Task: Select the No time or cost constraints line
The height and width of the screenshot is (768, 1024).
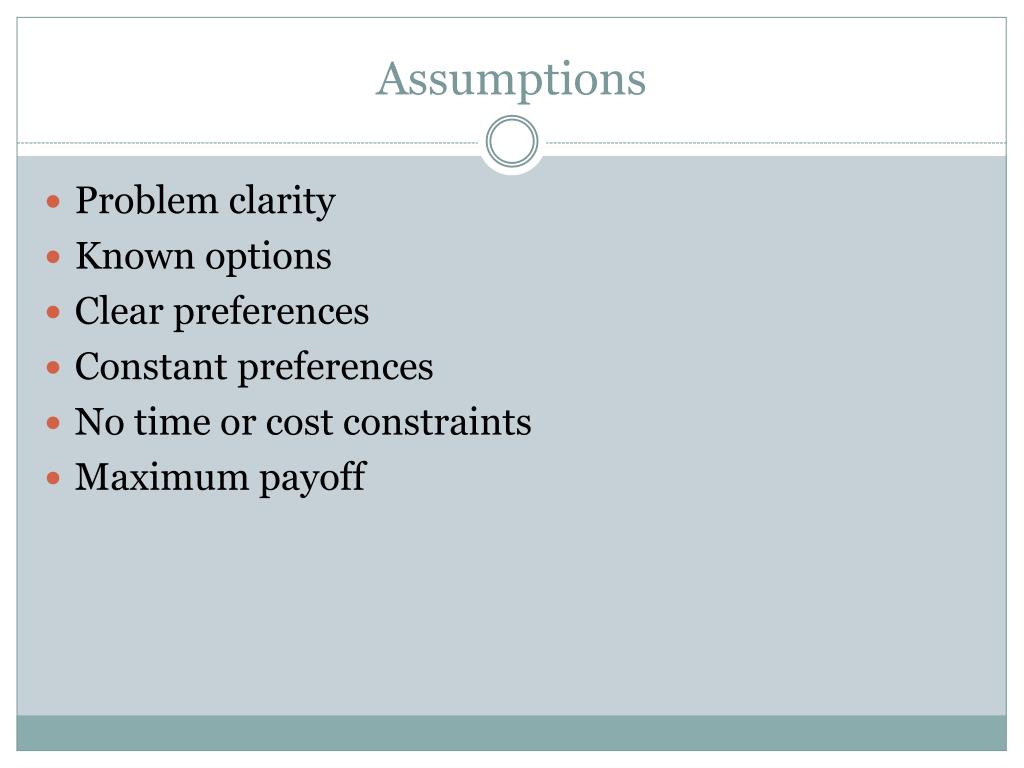Action: click(x=303, y=422)
